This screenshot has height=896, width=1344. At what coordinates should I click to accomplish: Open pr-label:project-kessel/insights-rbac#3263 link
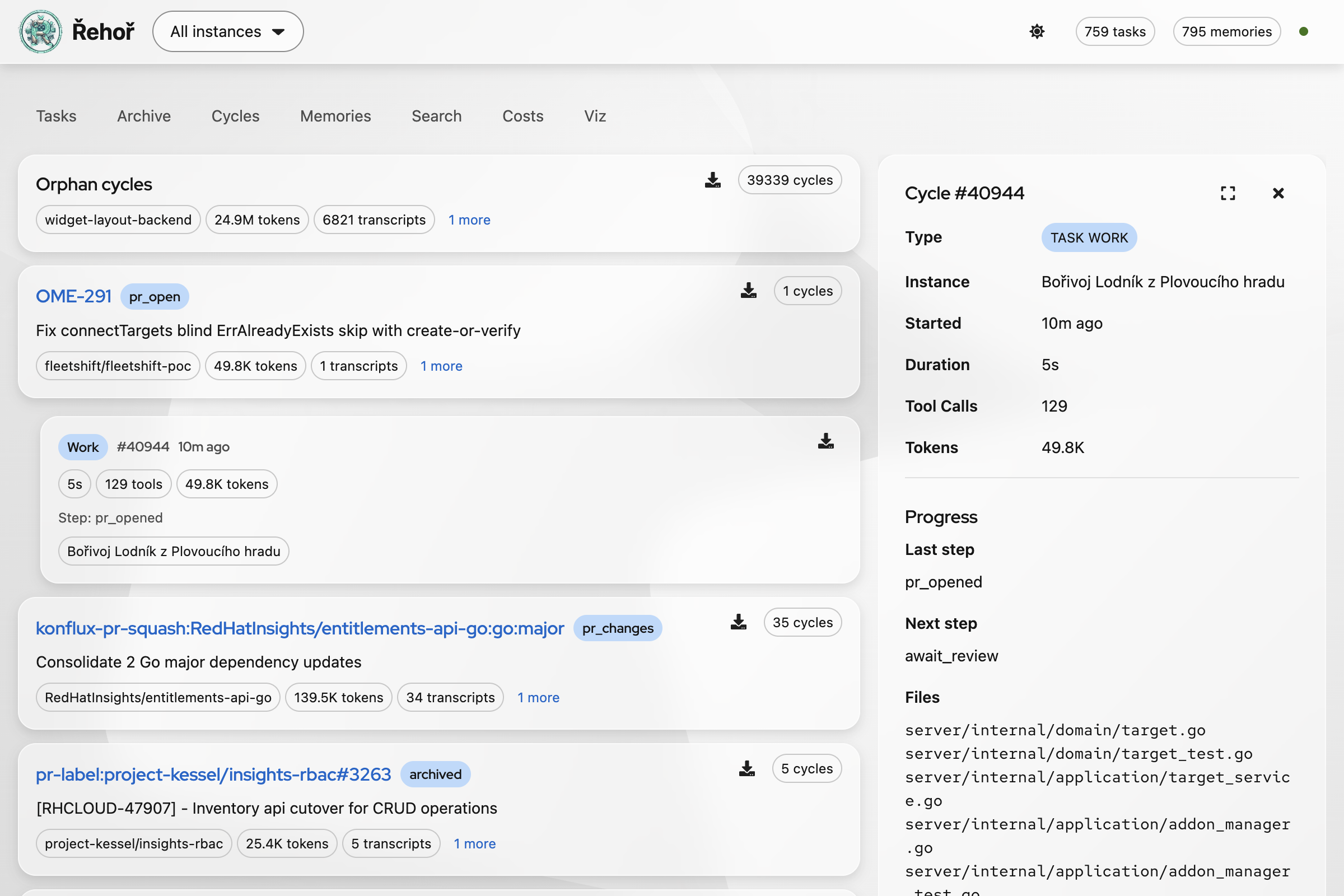pos(213,774)
